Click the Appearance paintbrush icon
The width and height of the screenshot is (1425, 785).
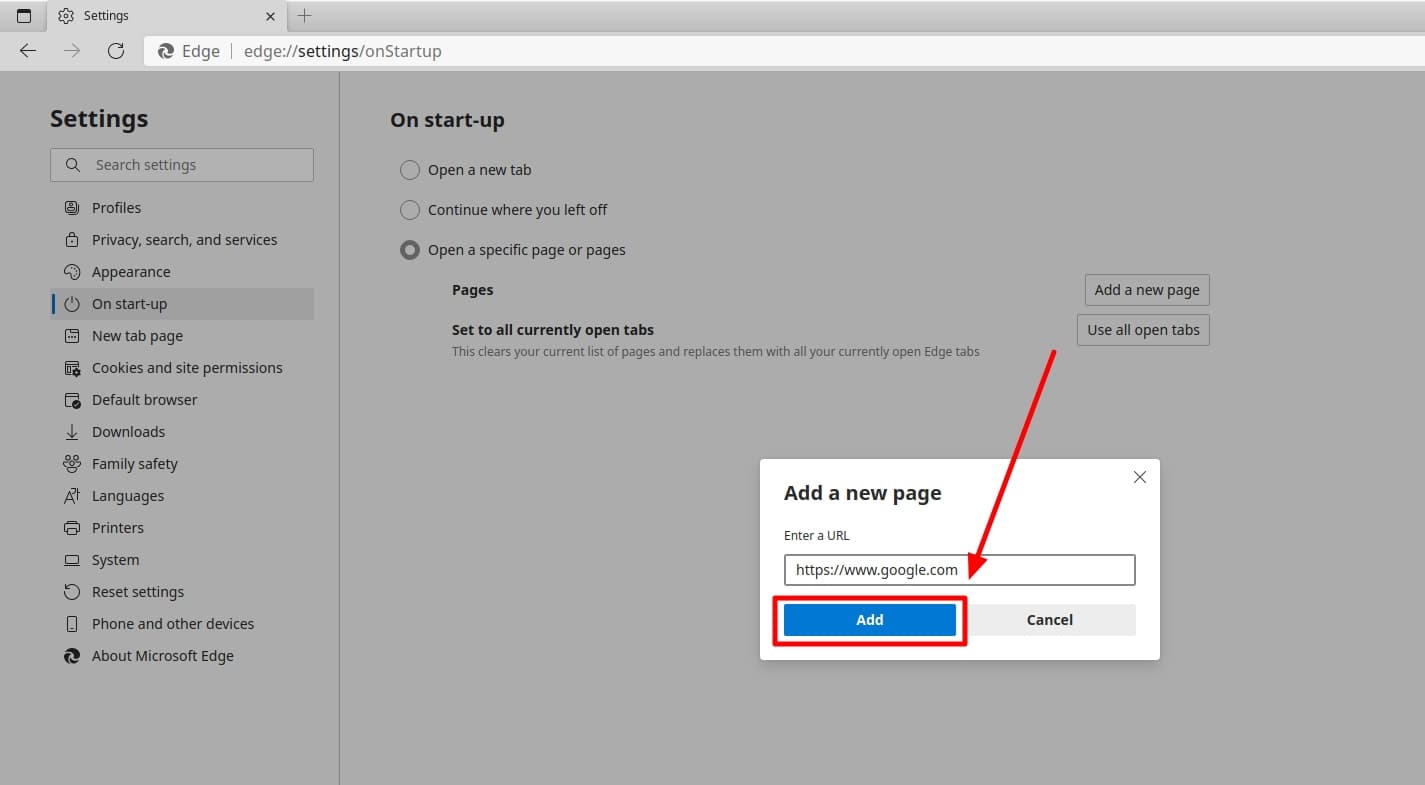(x=71, y=271)
